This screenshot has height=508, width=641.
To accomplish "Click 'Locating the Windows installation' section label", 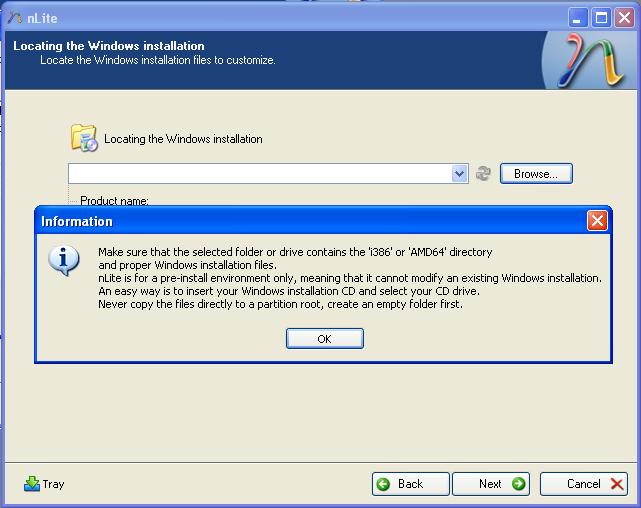I will [x=183, y=139].
